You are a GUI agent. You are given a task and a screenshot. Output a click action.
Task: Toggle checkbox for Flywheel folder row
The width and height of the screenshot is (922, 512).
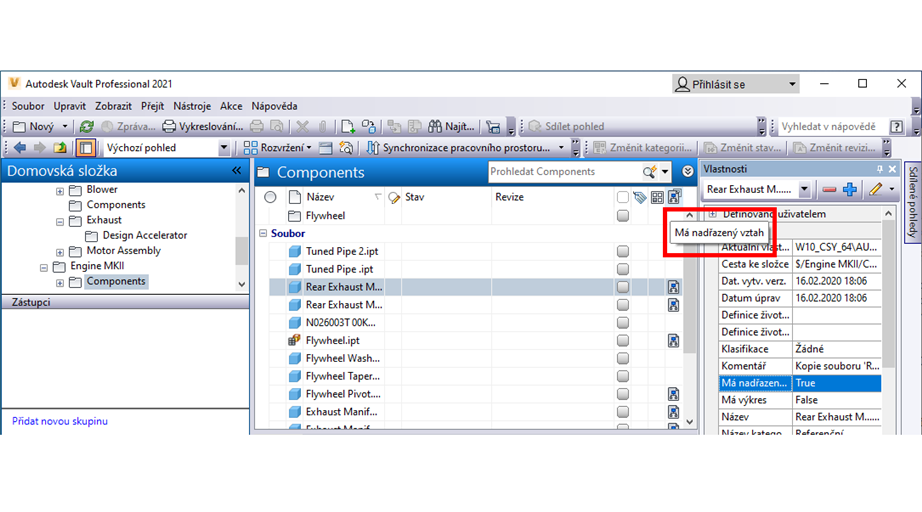click(x=623, y=216)
